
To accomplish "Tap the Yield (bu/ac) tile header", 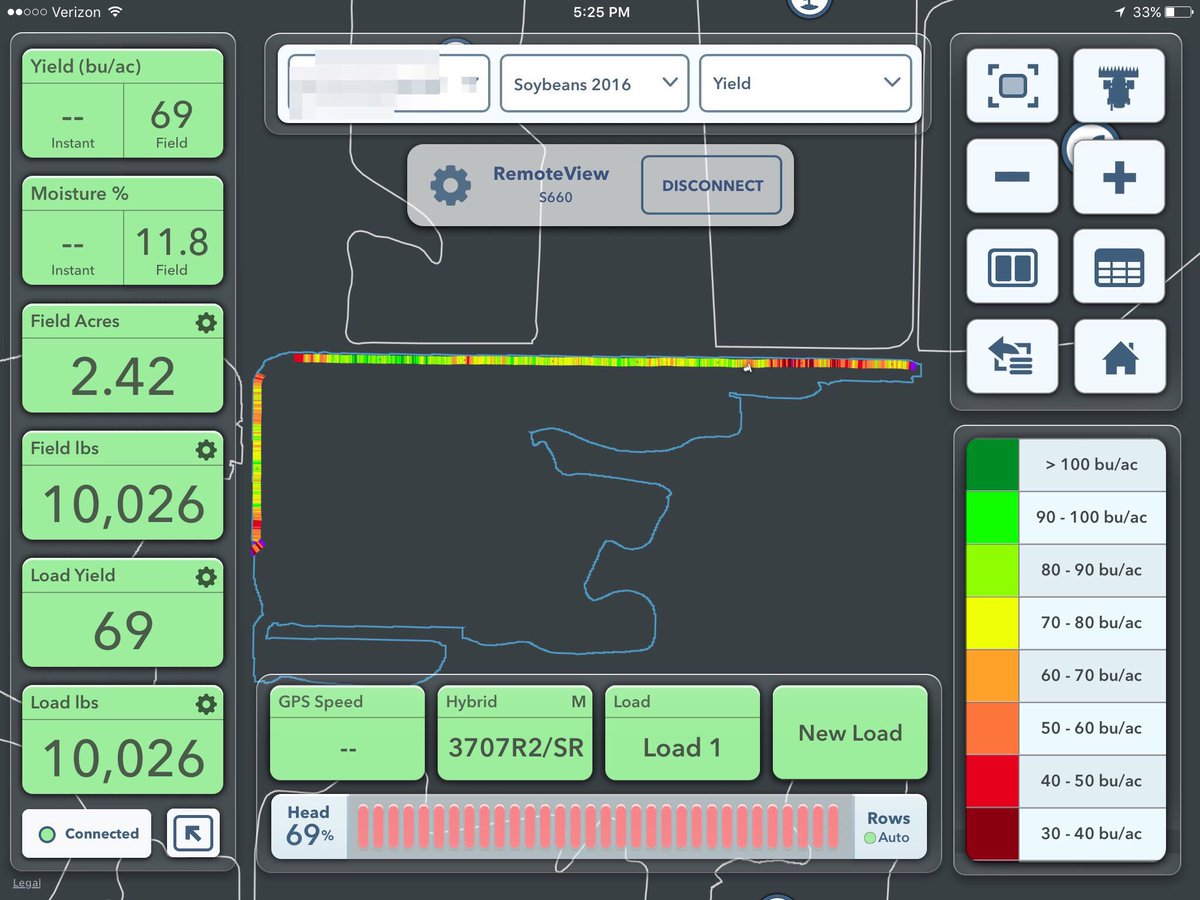I will (123, 67).
